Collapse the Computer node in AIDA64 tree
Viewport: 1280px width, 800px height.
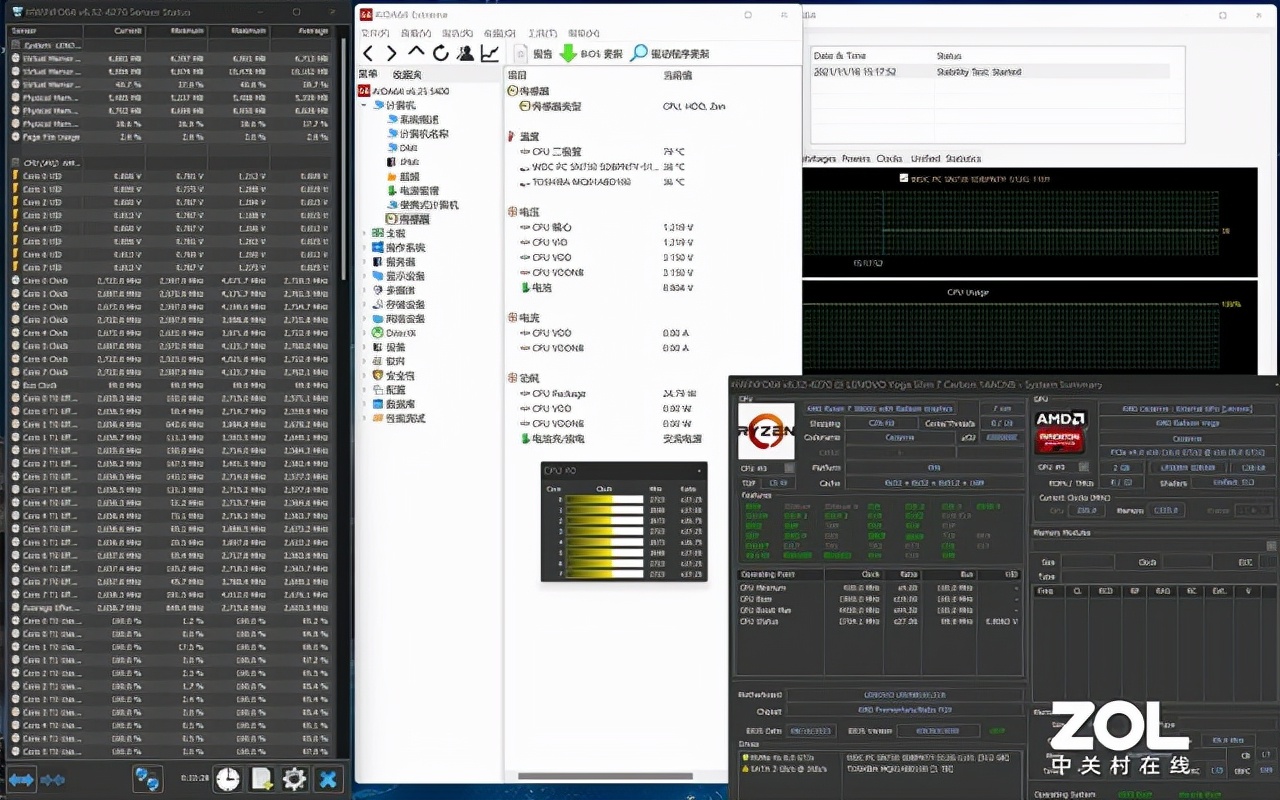(x=364, y=105)
